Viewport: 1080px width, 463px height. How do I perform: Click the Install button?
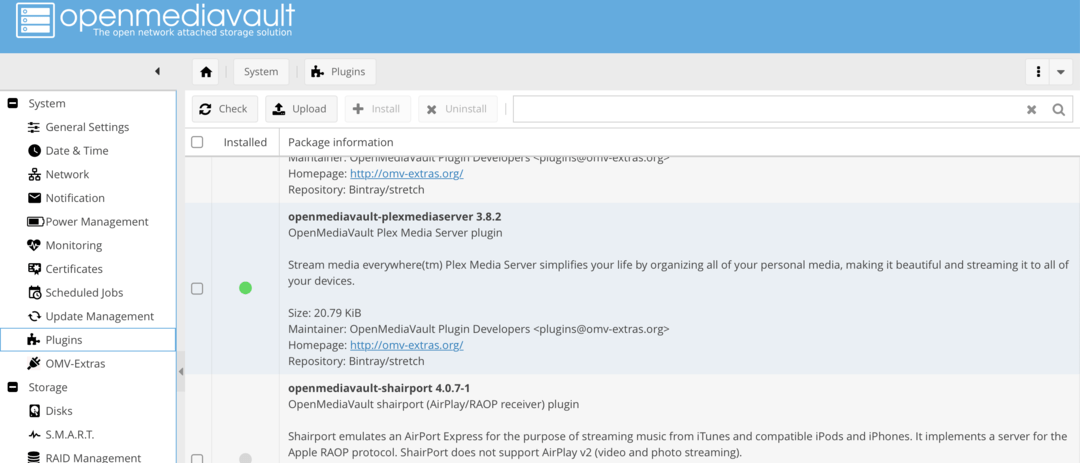(377, 109)
